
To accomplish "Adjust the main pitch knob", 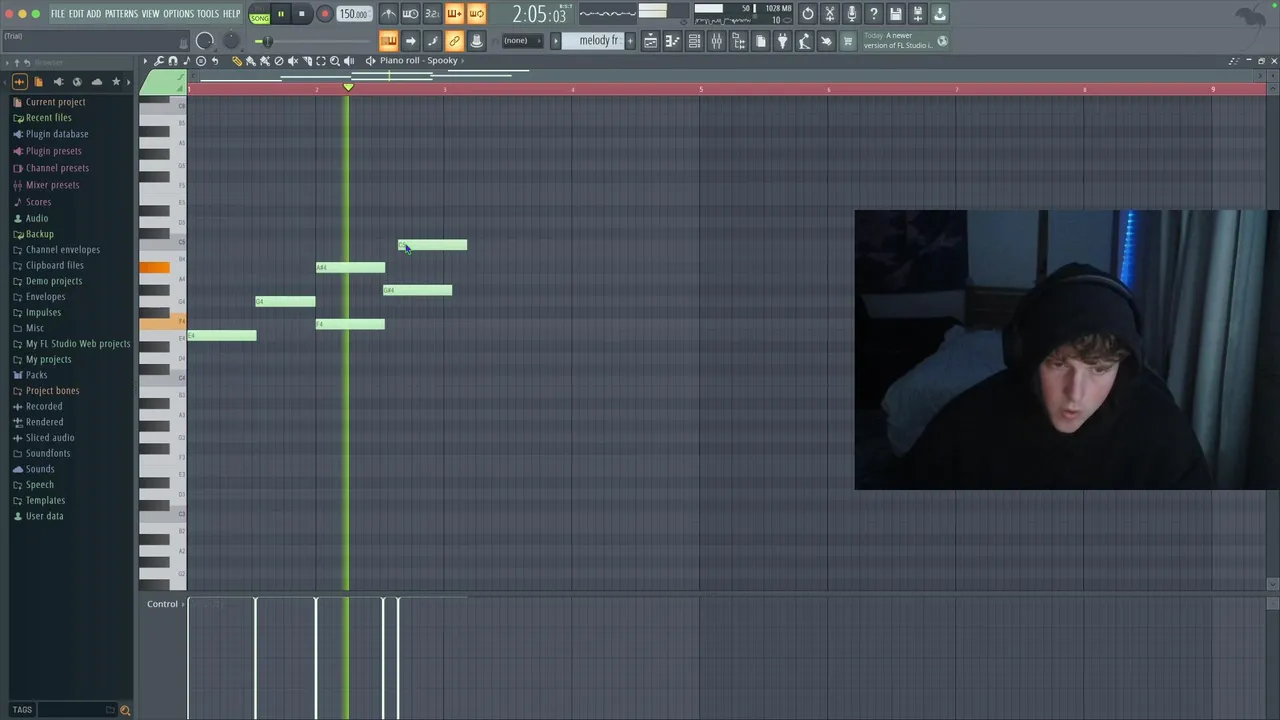I will (x=231, y=41).
